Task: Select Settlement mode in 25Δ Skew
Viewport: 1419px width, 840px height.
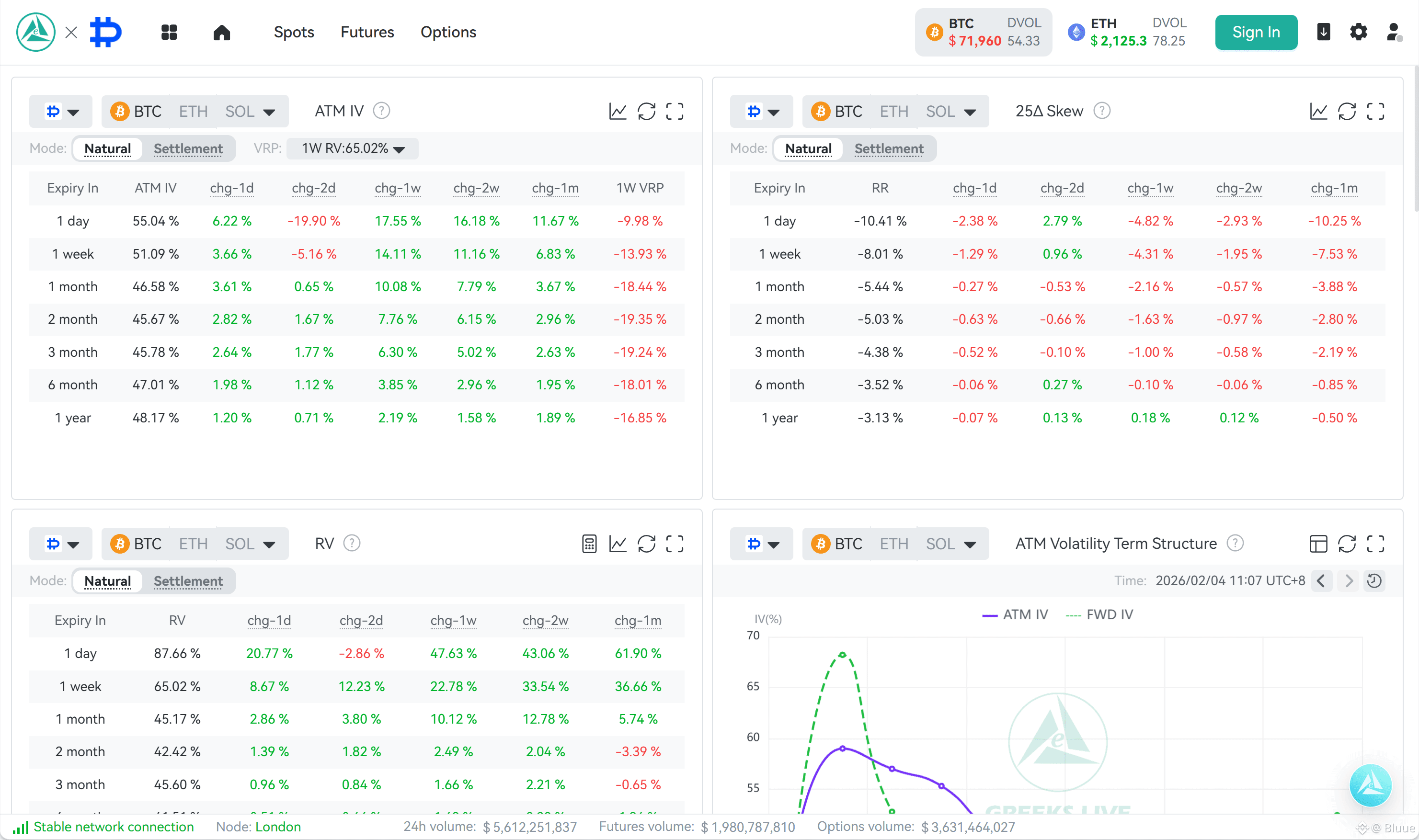Action: [889, 149]
